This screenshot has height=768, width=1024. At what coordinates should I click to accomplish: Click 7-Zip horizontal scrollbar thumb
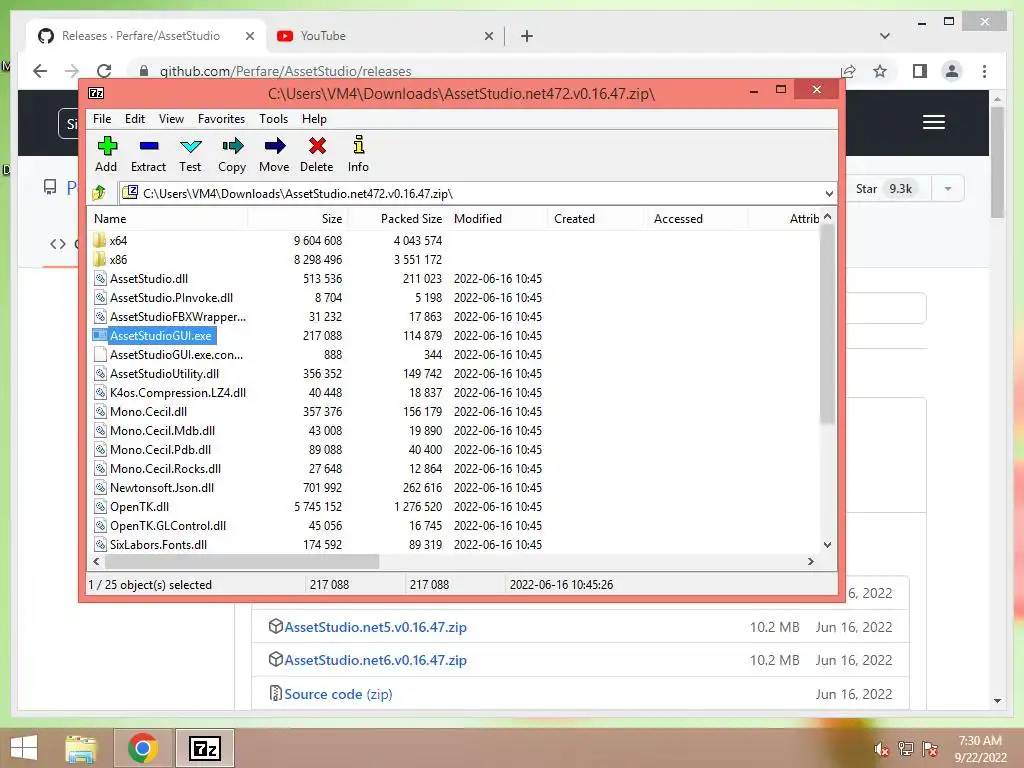pyautogui.click(x=242, y=562)
